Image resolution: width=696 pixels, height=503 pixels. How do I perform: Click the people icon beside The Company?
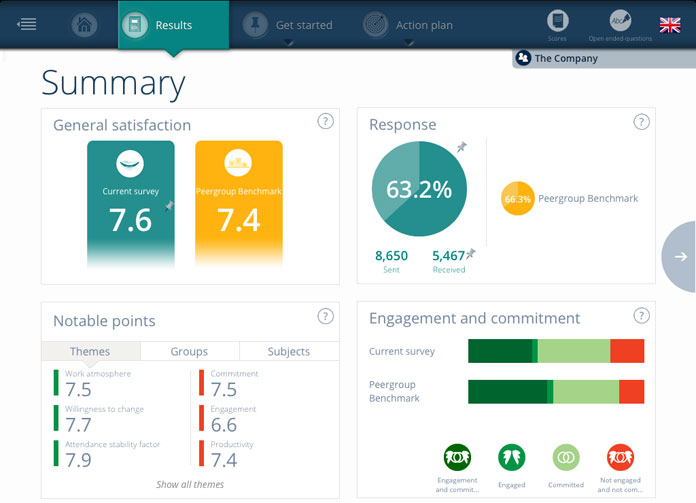[523, 58]
